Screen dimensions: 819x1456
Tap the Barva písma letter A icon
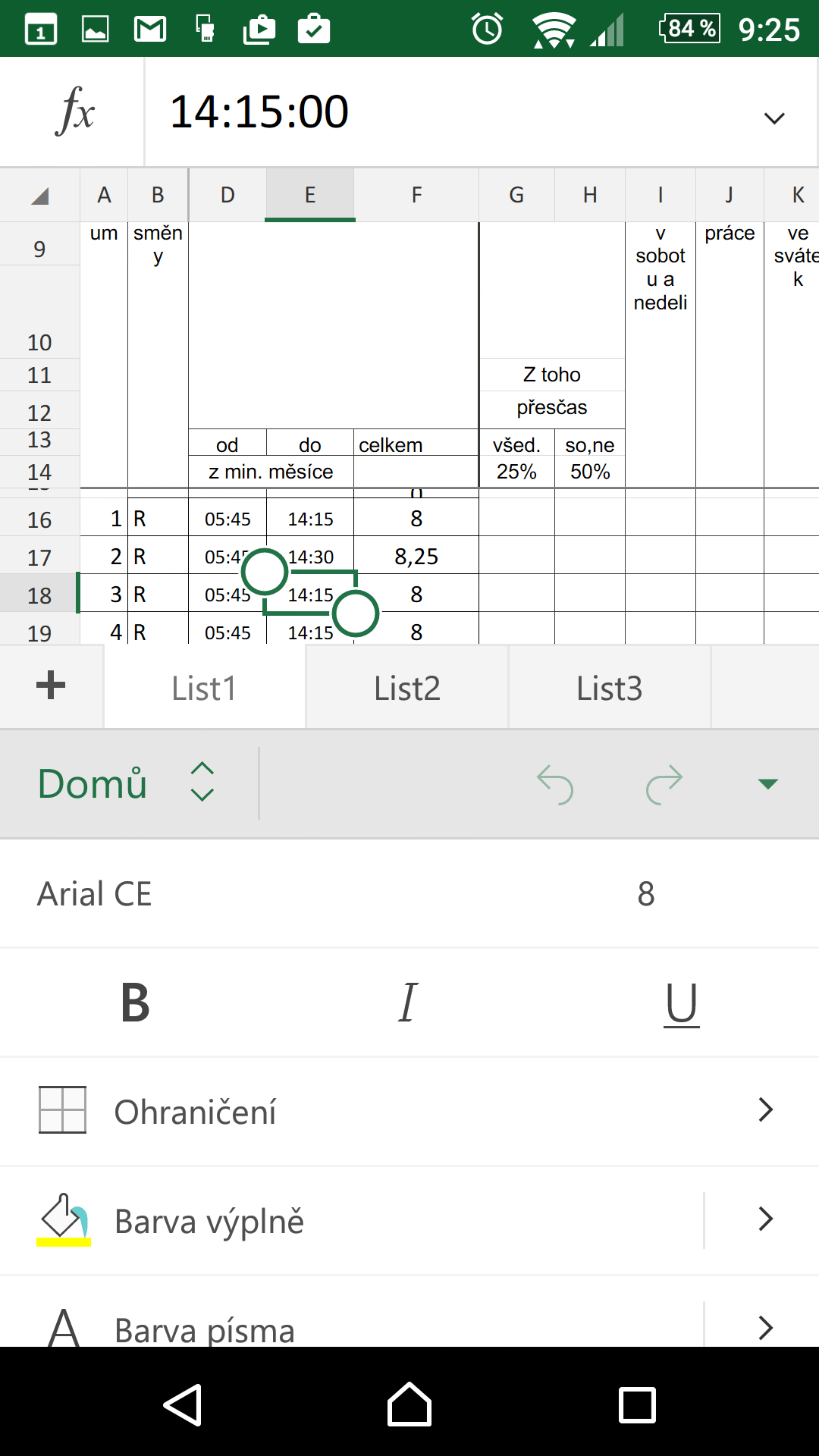pos(64,1327)
